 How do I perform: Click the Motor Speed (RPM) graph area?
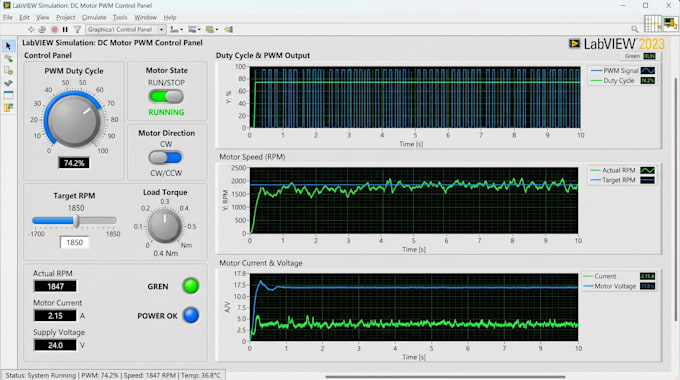414,200
